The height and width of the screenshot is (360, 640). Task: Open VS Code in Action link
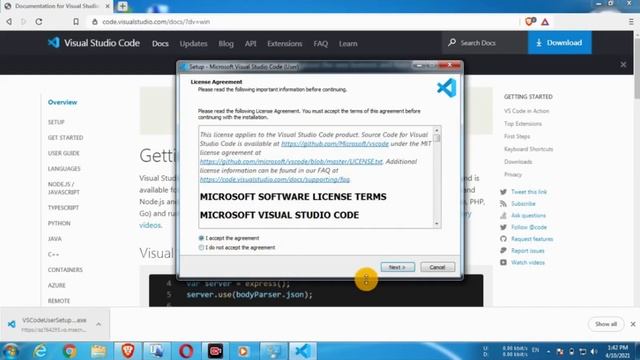(527, 111)
